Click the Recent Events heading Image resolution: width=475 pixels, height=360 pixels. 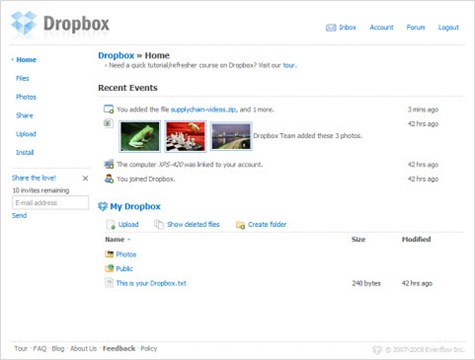coord(128,88)
